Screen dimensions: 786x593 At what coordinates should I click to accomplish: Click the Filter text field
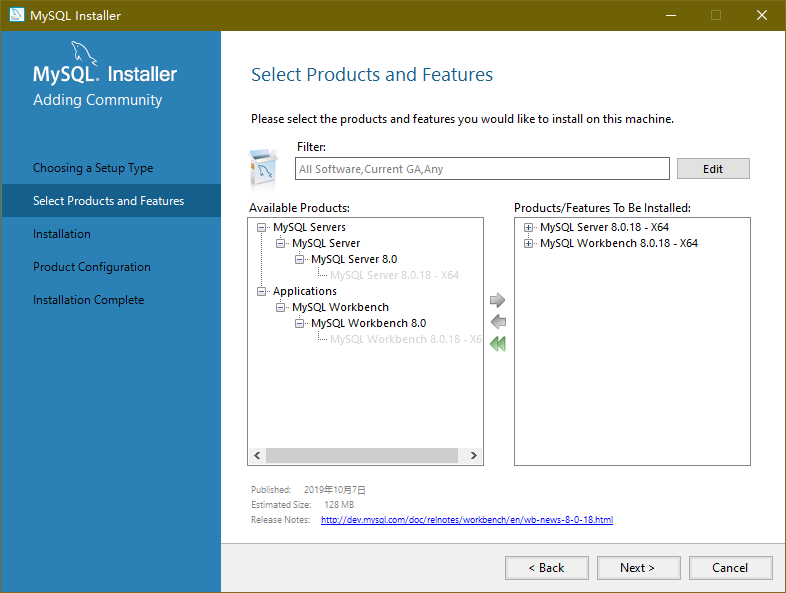(x=483, y=169)
